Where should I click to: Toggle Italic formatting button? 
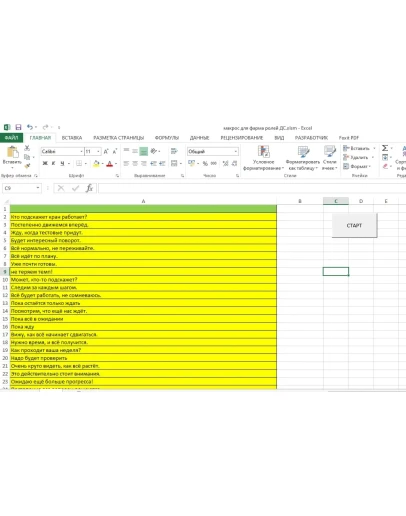(x=53, y=163)
